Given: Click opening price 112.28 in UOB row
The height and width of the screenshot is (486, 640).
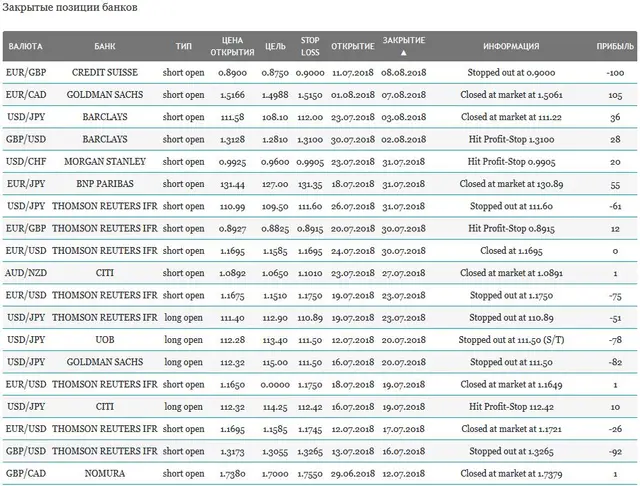Looking at the screenshot, I should click(232, 340).
